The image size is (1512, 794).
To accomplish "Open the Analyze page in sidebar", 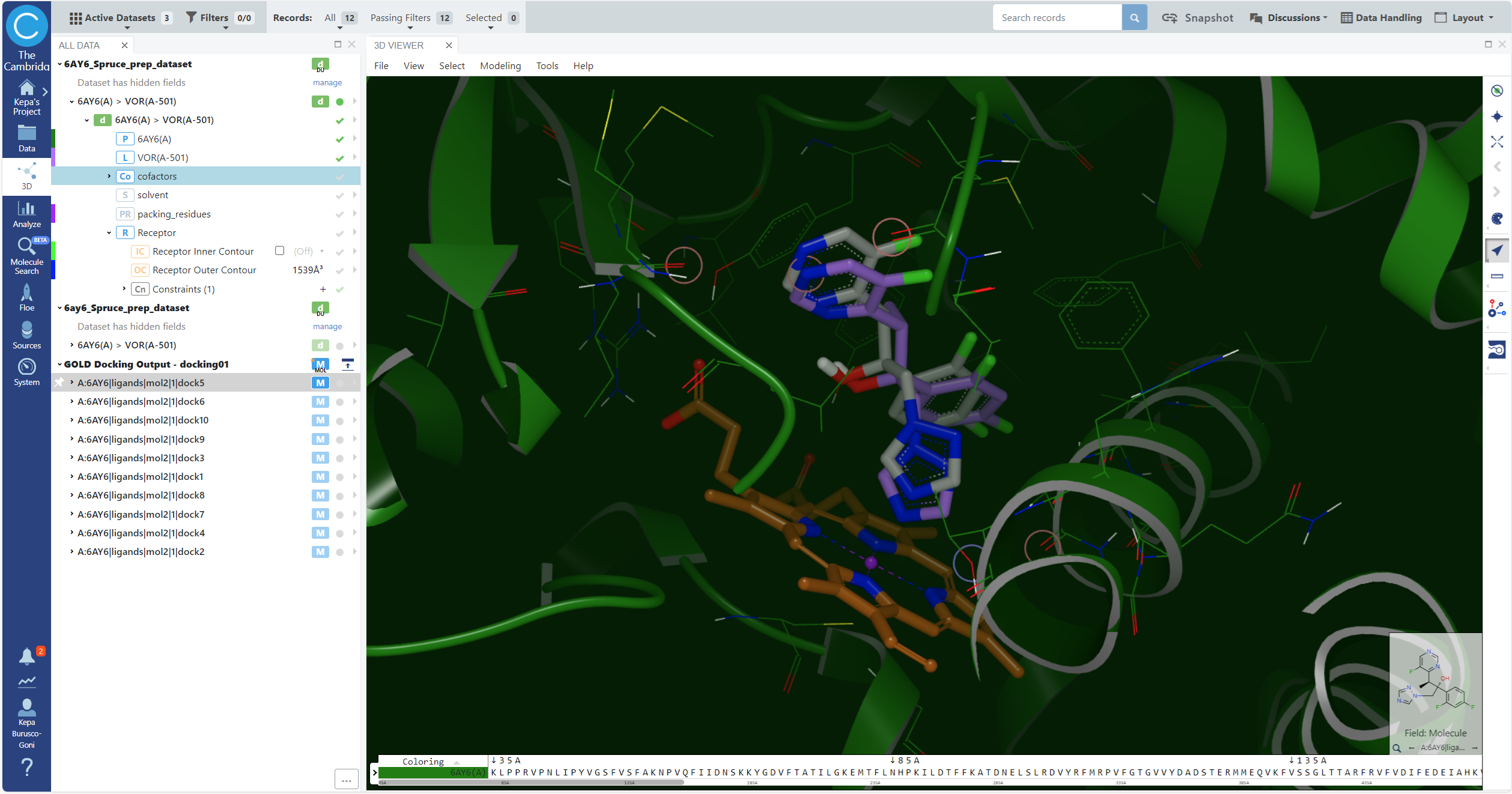I will coord(26,214).
